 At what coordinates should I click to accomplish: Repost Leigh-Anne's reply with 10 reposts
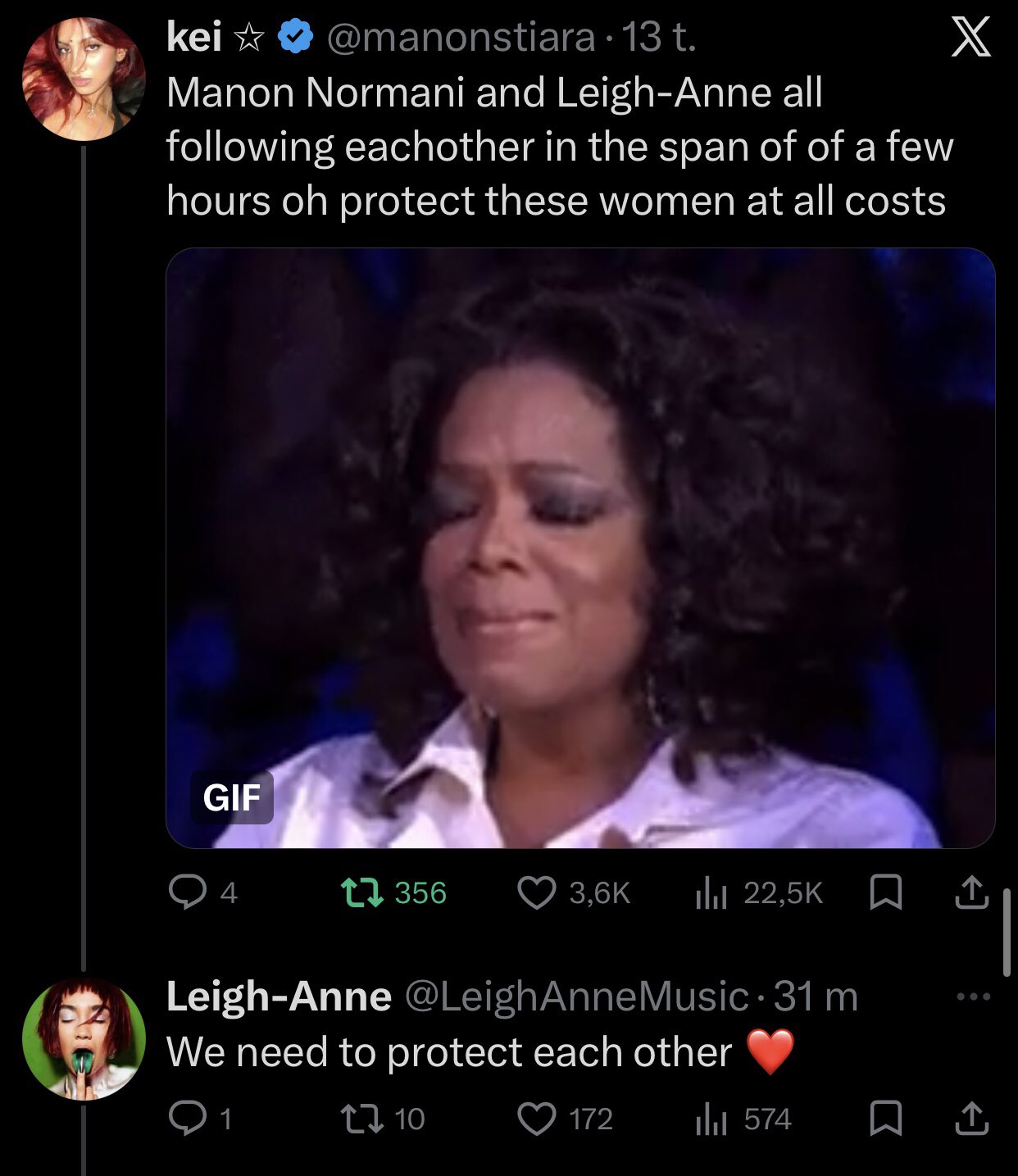pyautogui.click(x=362, y=1119)
